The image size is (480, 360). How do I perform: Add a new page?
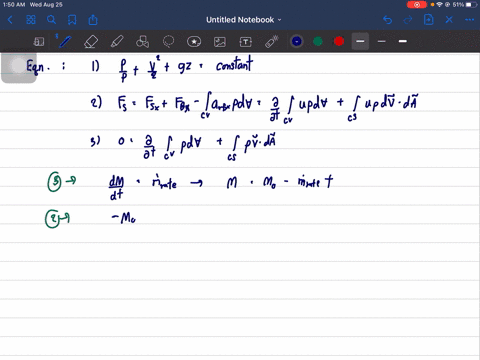point(428,20)
